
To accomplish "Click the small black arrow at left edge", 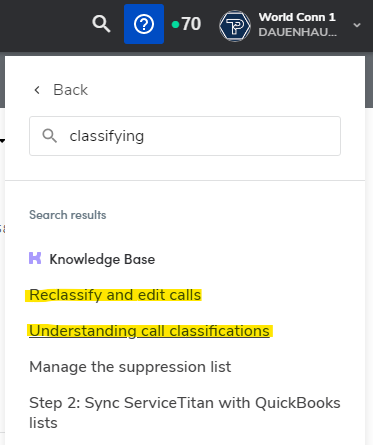I will [2, 141].
